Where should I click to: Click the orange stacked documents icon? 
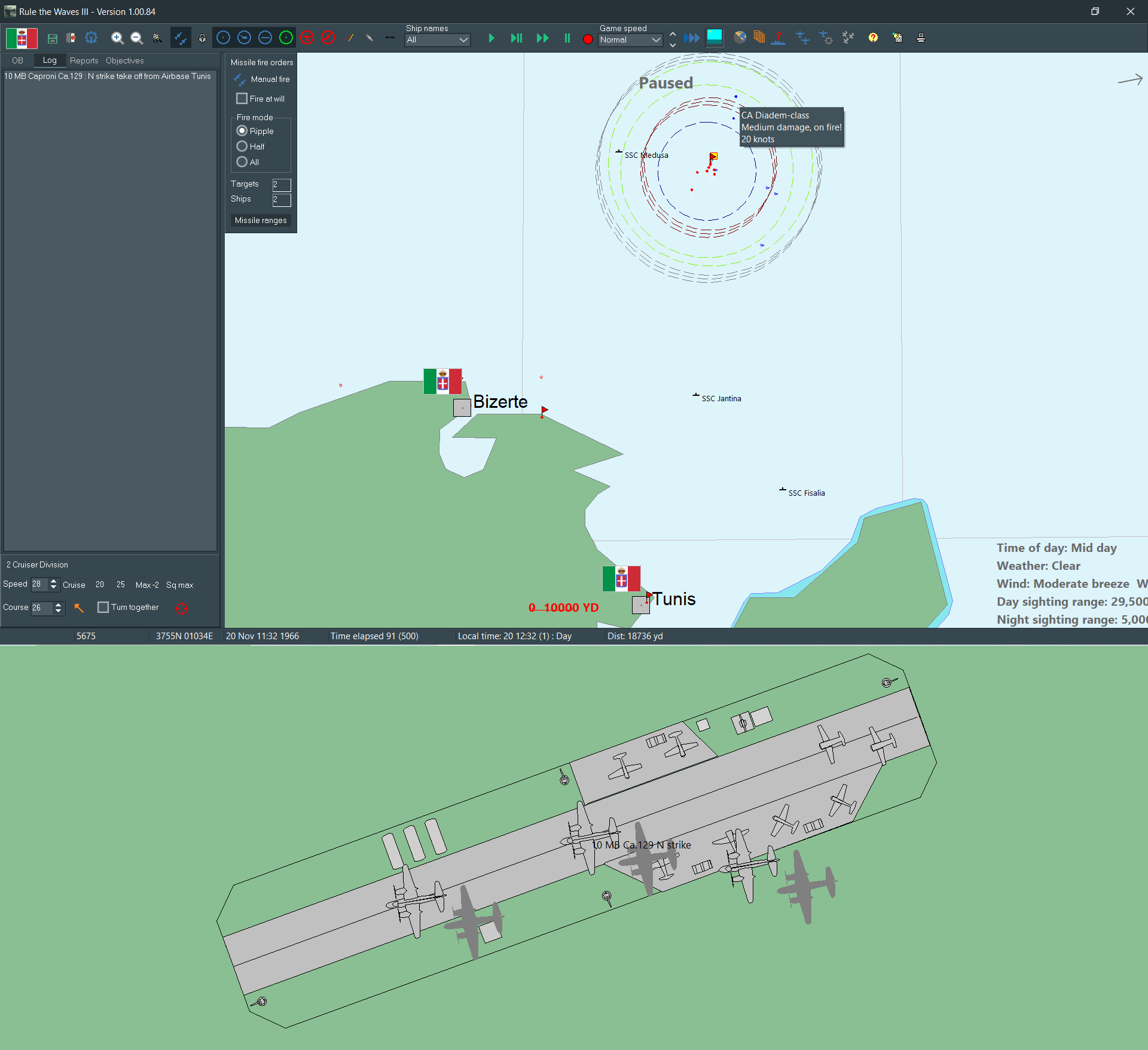point(759,38)
